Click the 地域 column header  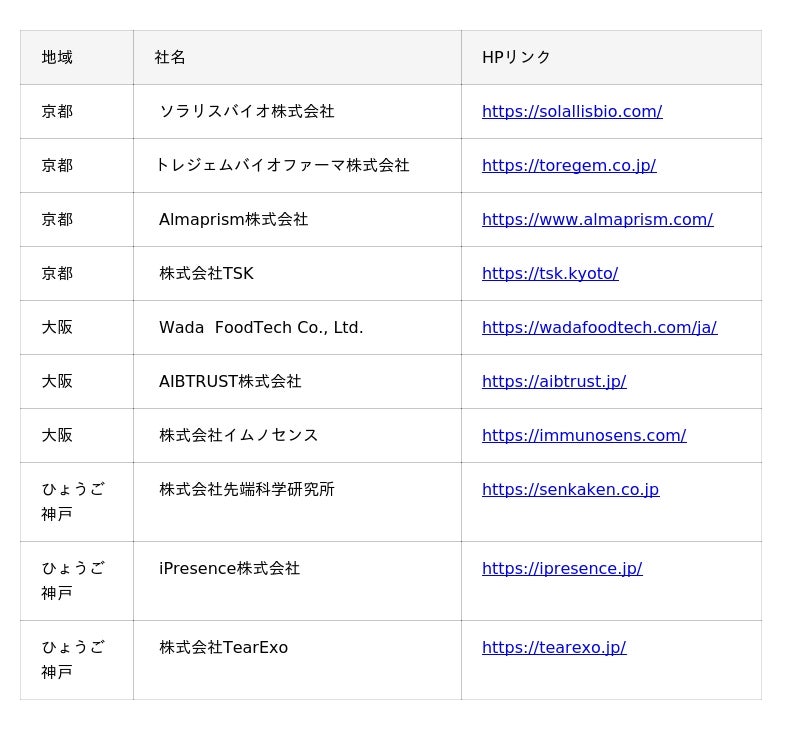click(x=57, y=57)
